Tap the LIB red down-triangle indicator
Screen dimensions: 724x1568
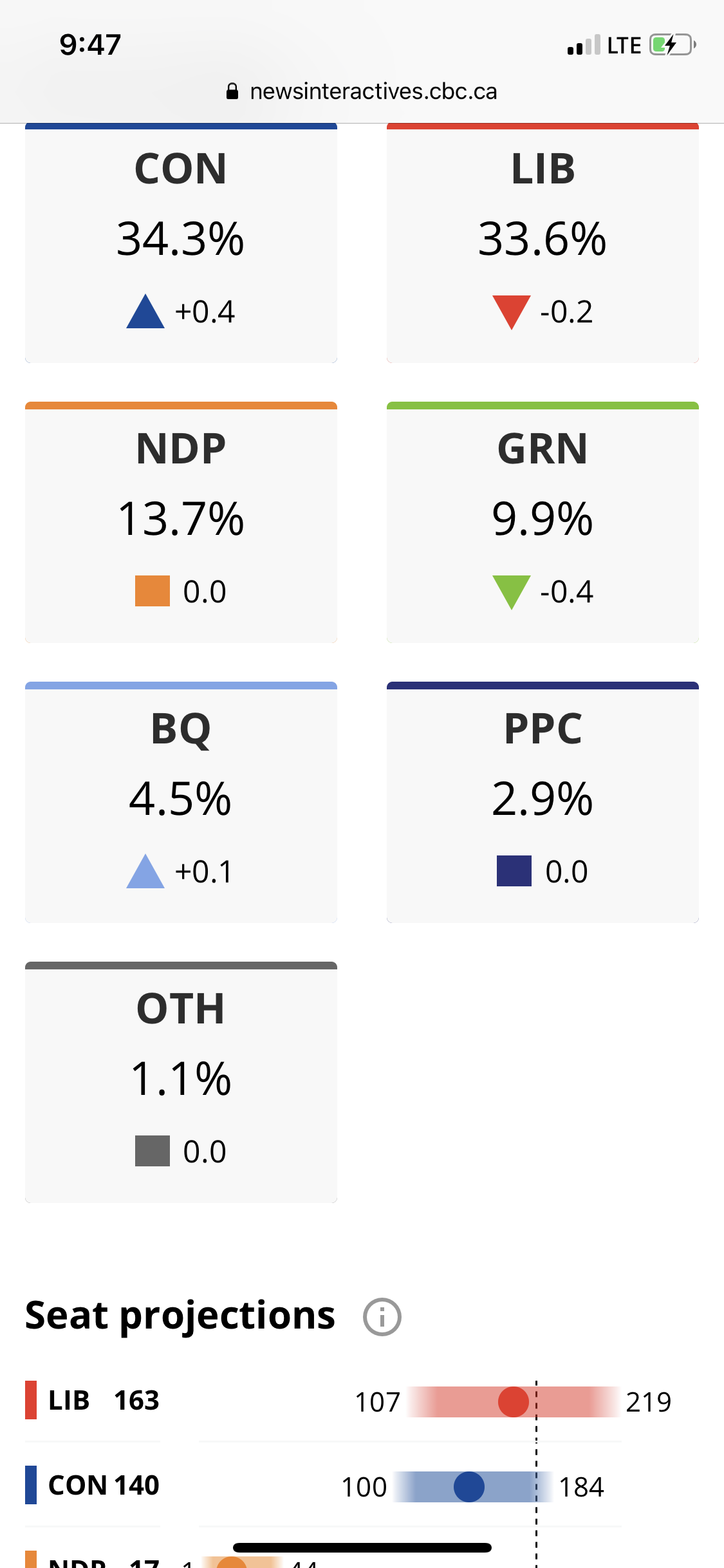(x=511, y=312)
